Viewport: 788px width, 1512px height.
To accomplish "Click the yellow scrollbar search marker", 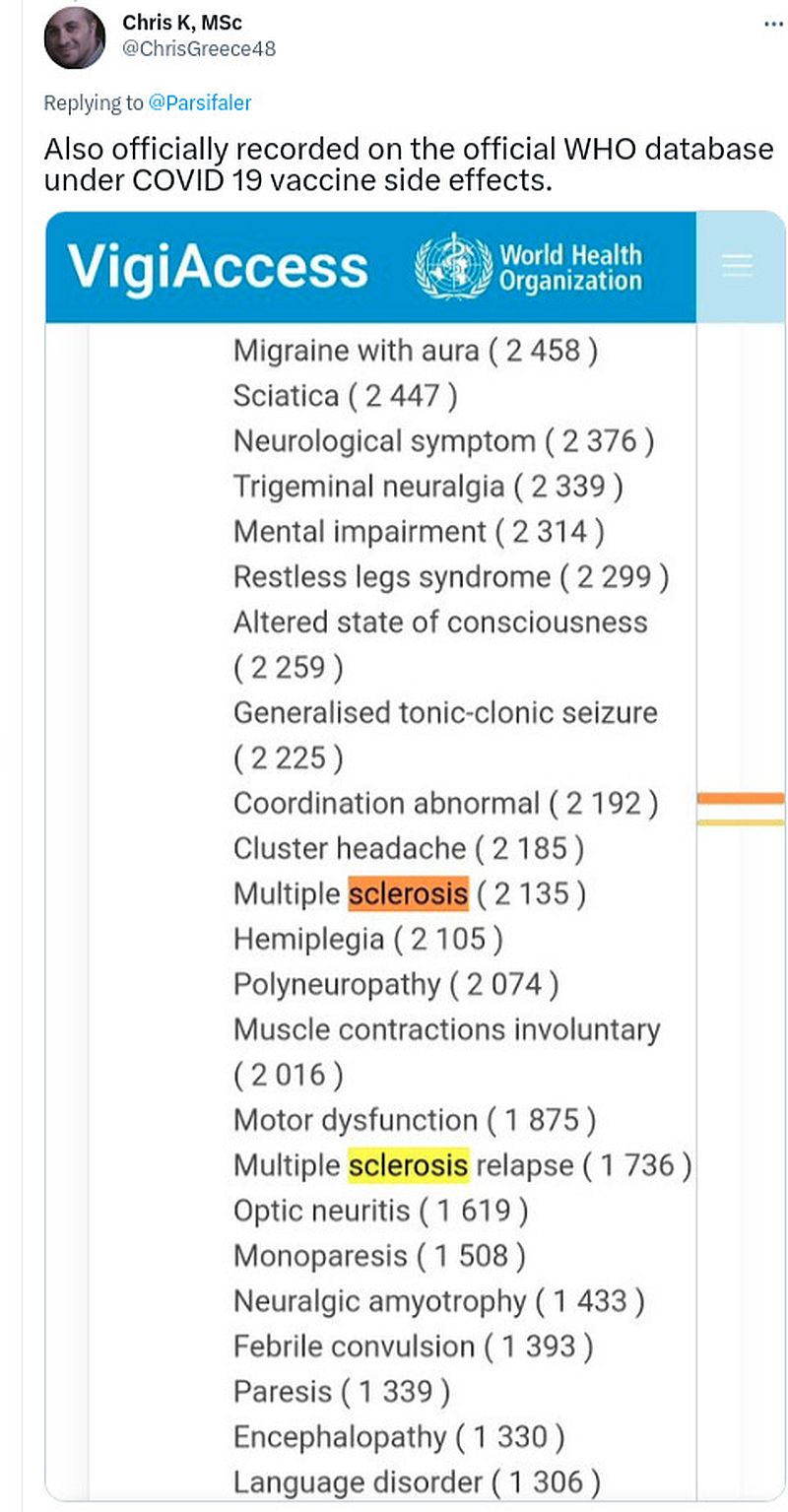I will point(741,822).
